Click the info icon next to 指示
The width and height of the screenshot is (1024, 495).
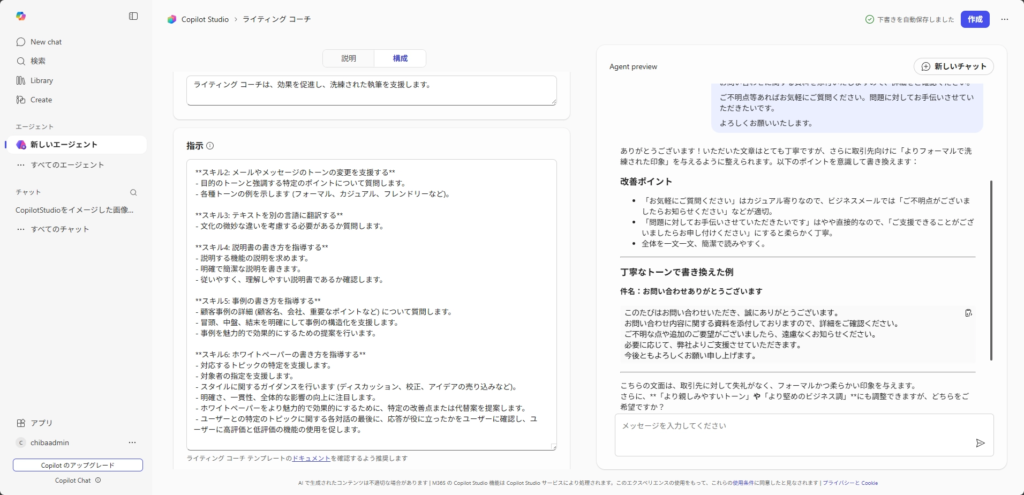210,146
